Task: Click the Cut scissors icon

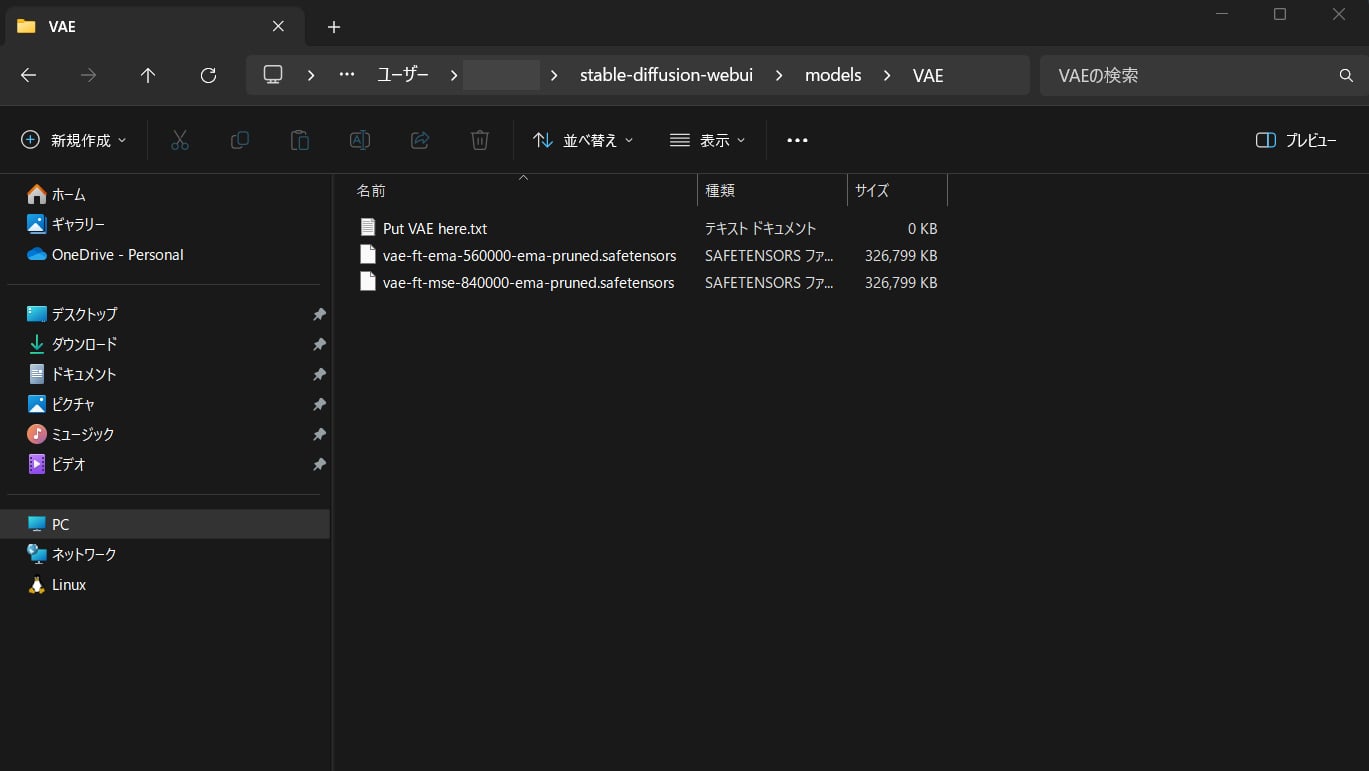Action: 180,140
